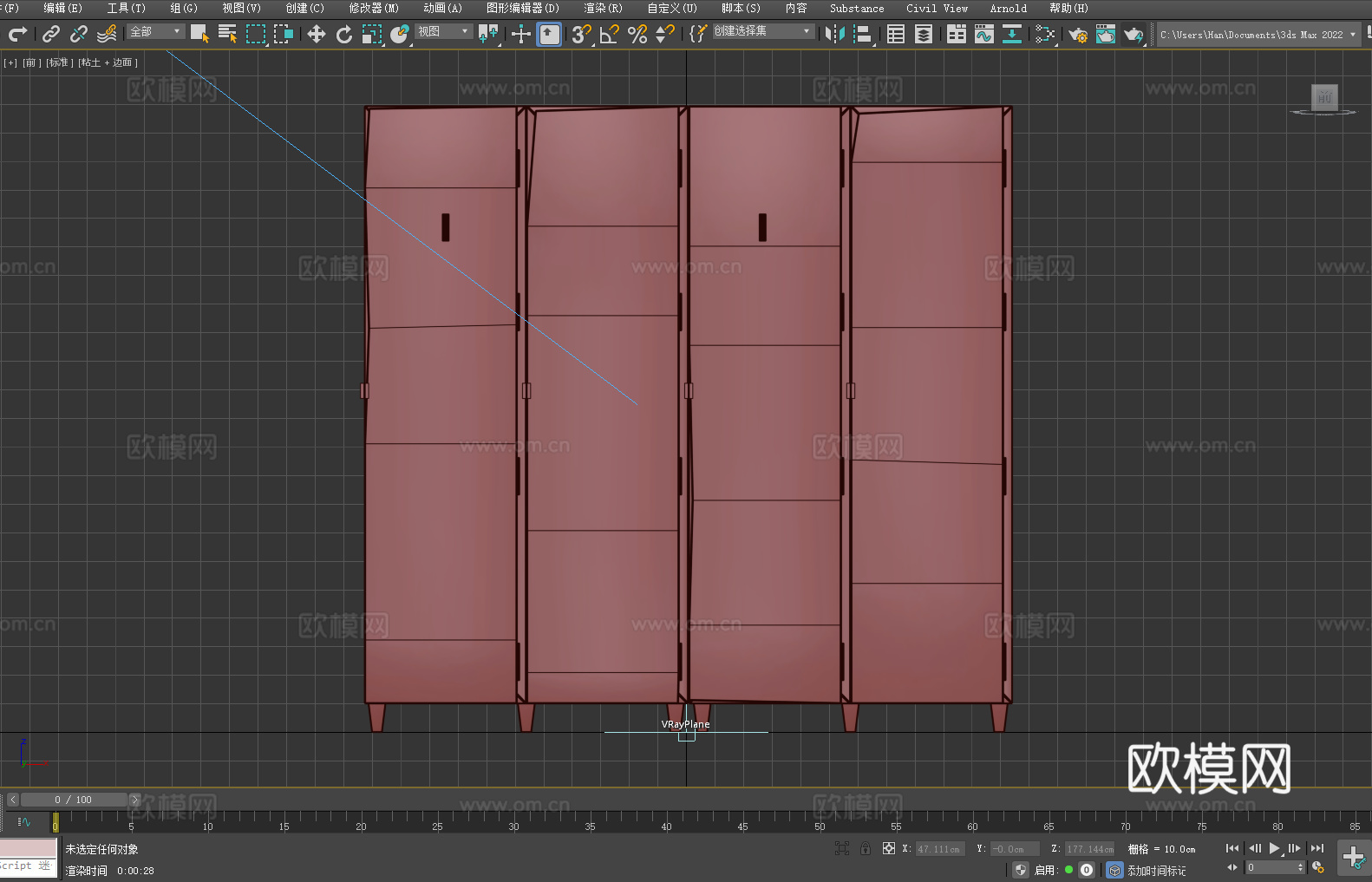Toggle the Selection Lock padlock

866,849
